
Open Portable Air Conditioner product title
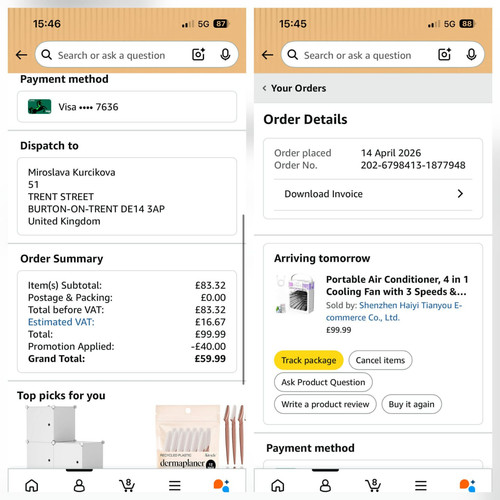(397, 285)
